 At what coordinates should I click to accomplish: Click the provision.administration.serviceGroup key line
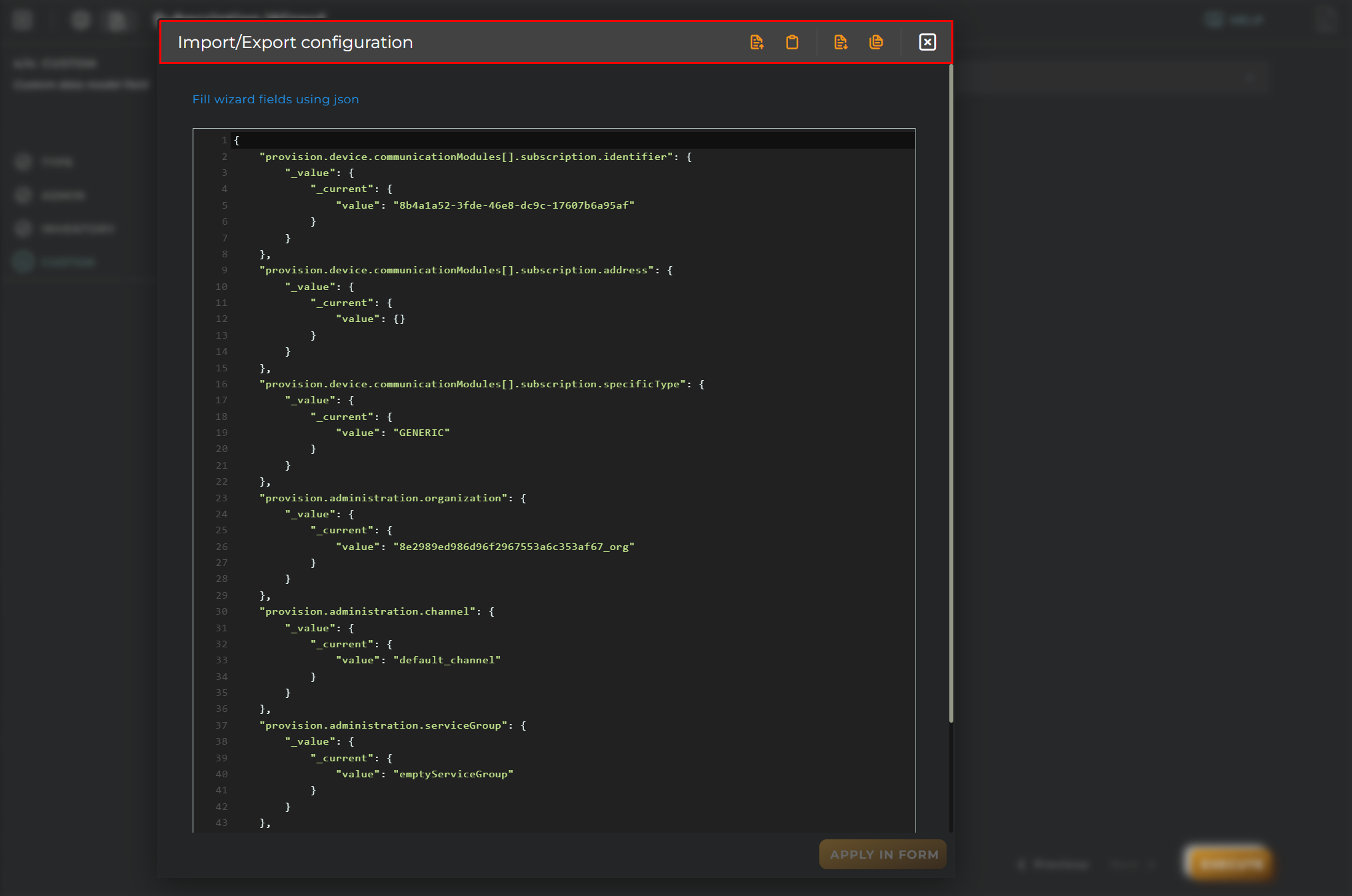[393, 725]
